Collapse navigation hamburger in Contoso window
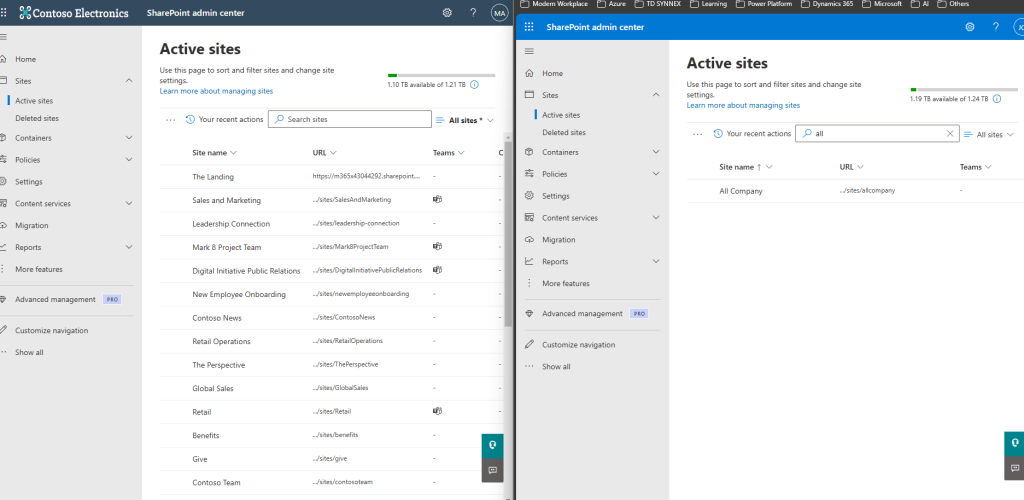The image size is (1024, 500). click(x=3, y=37)
